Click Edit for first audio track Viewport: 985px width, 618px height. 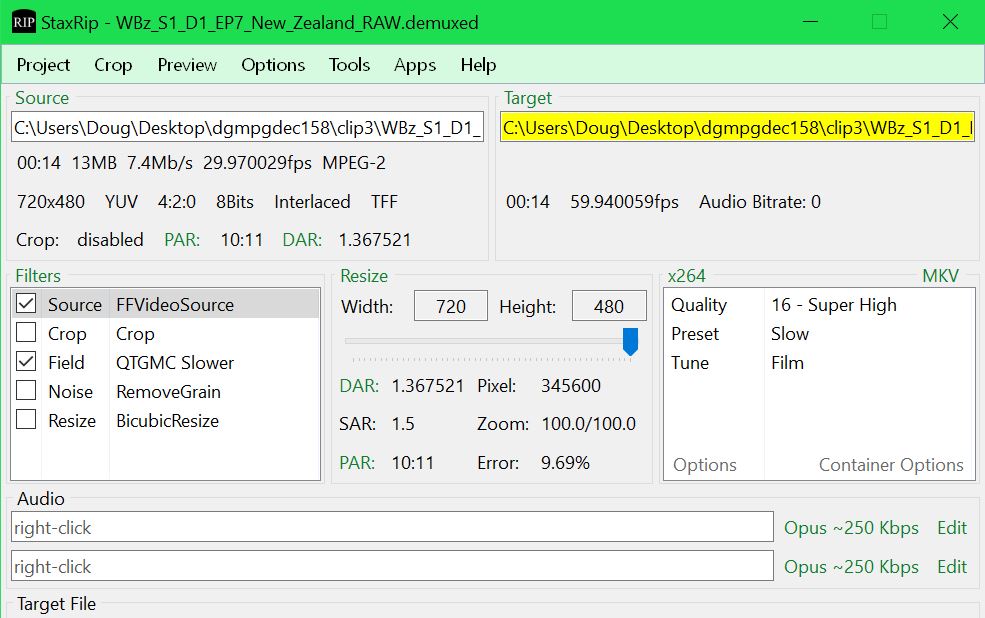pos(952,528)
